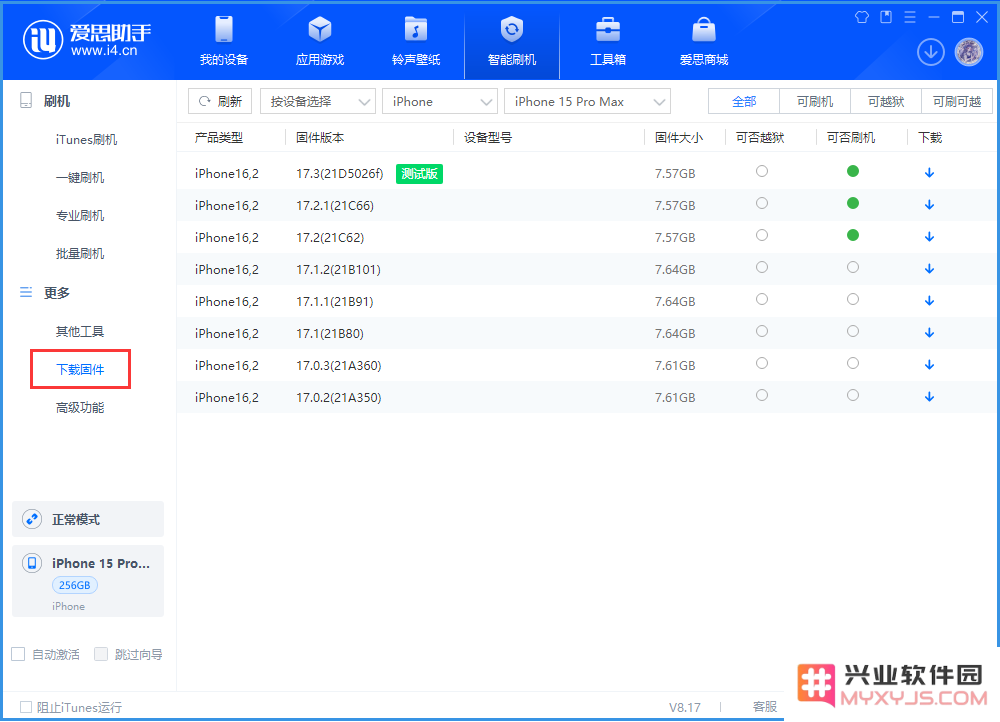Image resolution: width=1000 pixels, height=722 pixels.
Task: Download firmware 17.1.1(21B91) arrow
Action: pyautogui.click(x=929, y=301)
